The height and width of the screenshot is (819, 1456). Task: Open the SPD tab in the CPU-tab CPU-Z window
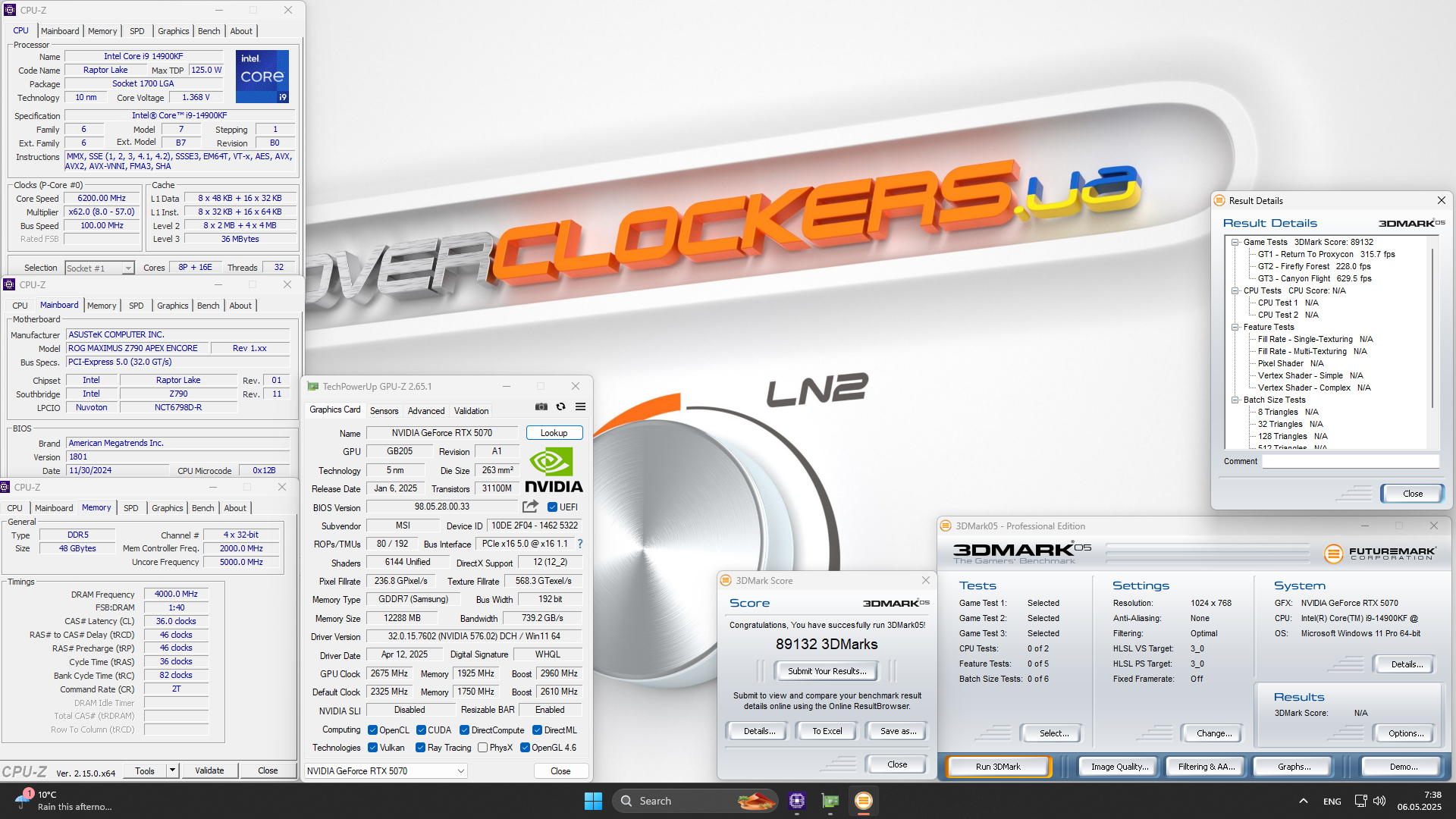pos(136,31)
